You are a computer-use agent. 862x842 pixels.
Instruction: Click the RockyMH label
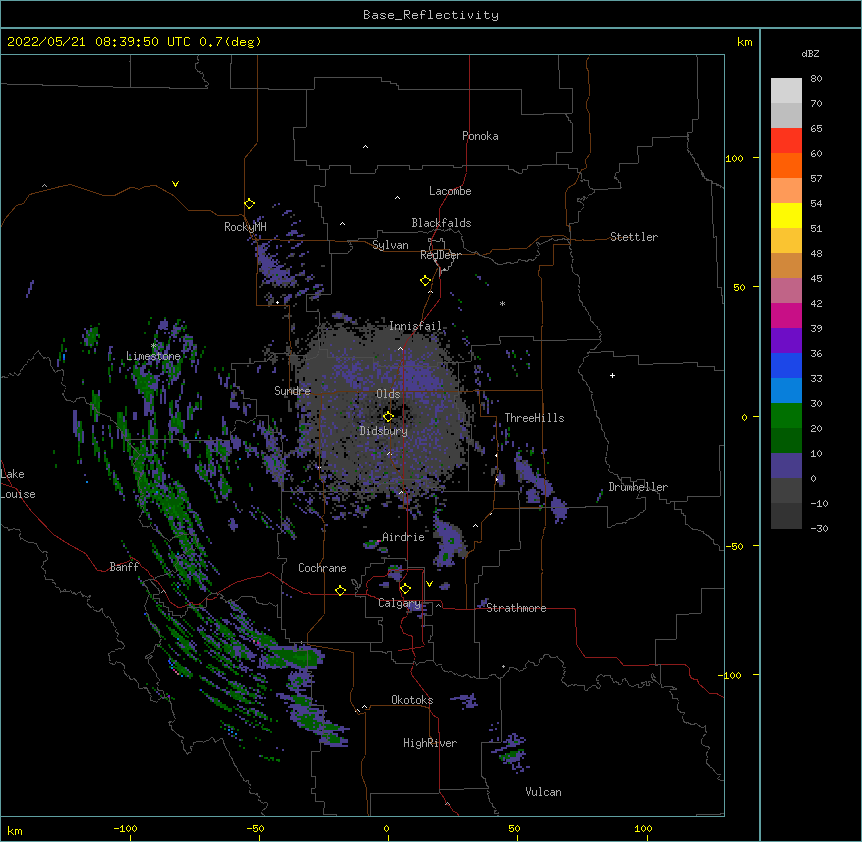pos(245,227)
